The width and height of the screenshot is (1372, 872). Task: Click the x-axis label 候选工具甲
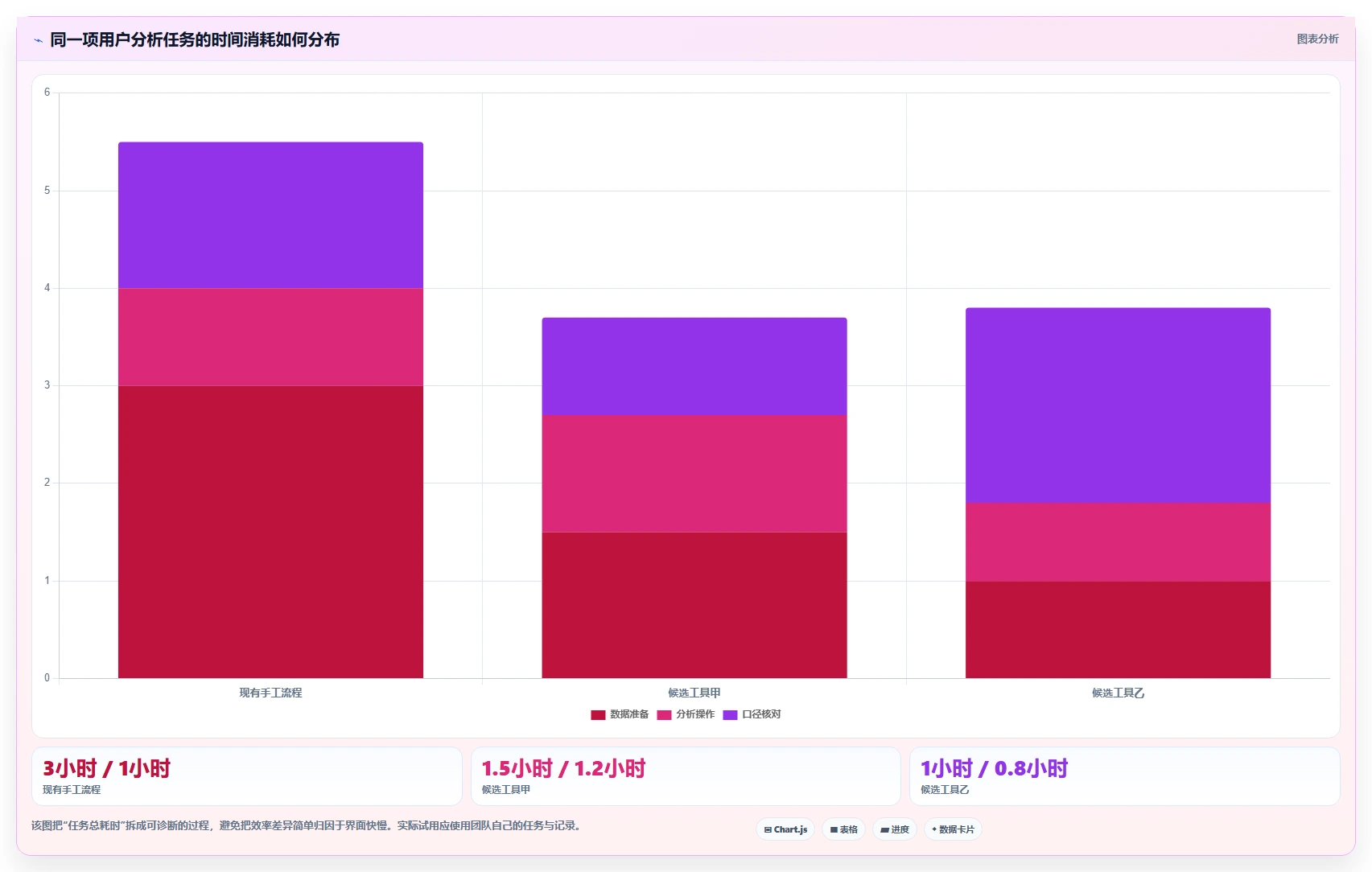[x=694, y=693]
